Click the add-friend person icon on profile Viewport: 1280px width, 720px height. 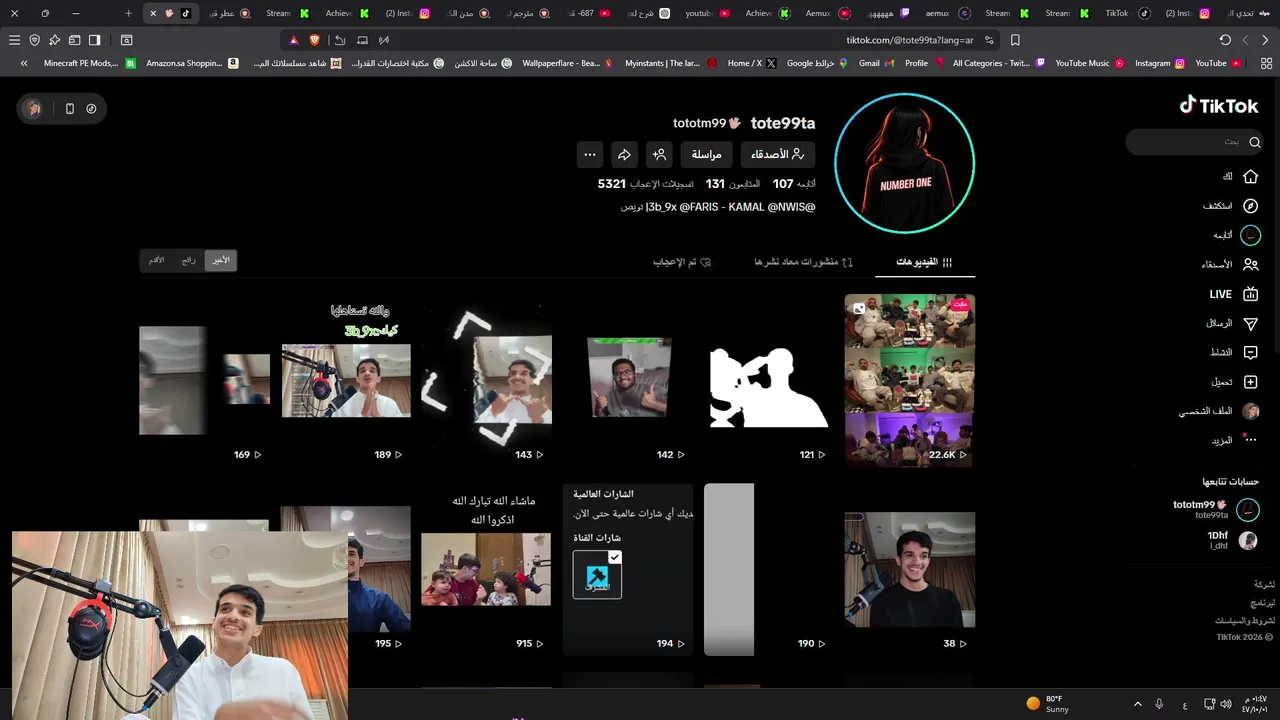click(x=659, y=154)
